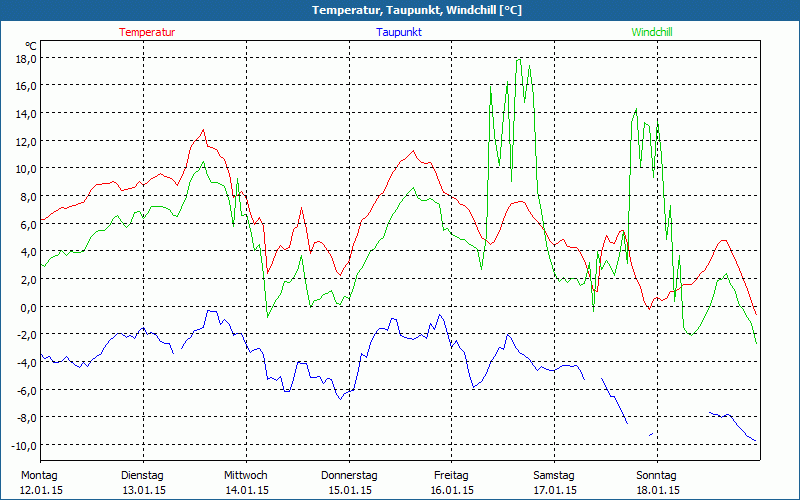Click the 16,0 axis value
The height and width of the screenshot is (500, 800).
tap(26, 86)
